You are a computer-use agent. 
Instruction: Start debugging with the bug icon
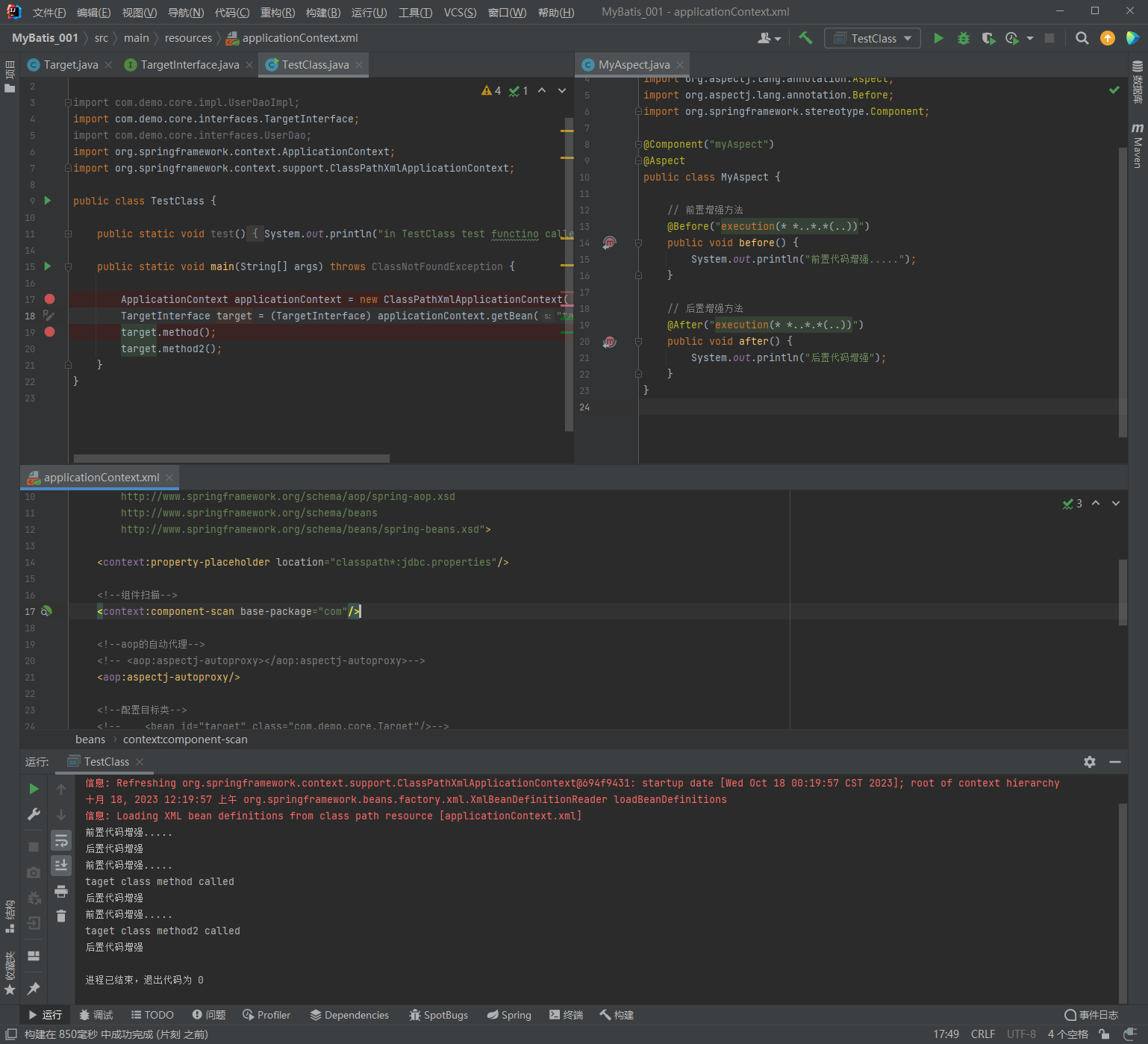pyautogui.click(x=964, y=38)
